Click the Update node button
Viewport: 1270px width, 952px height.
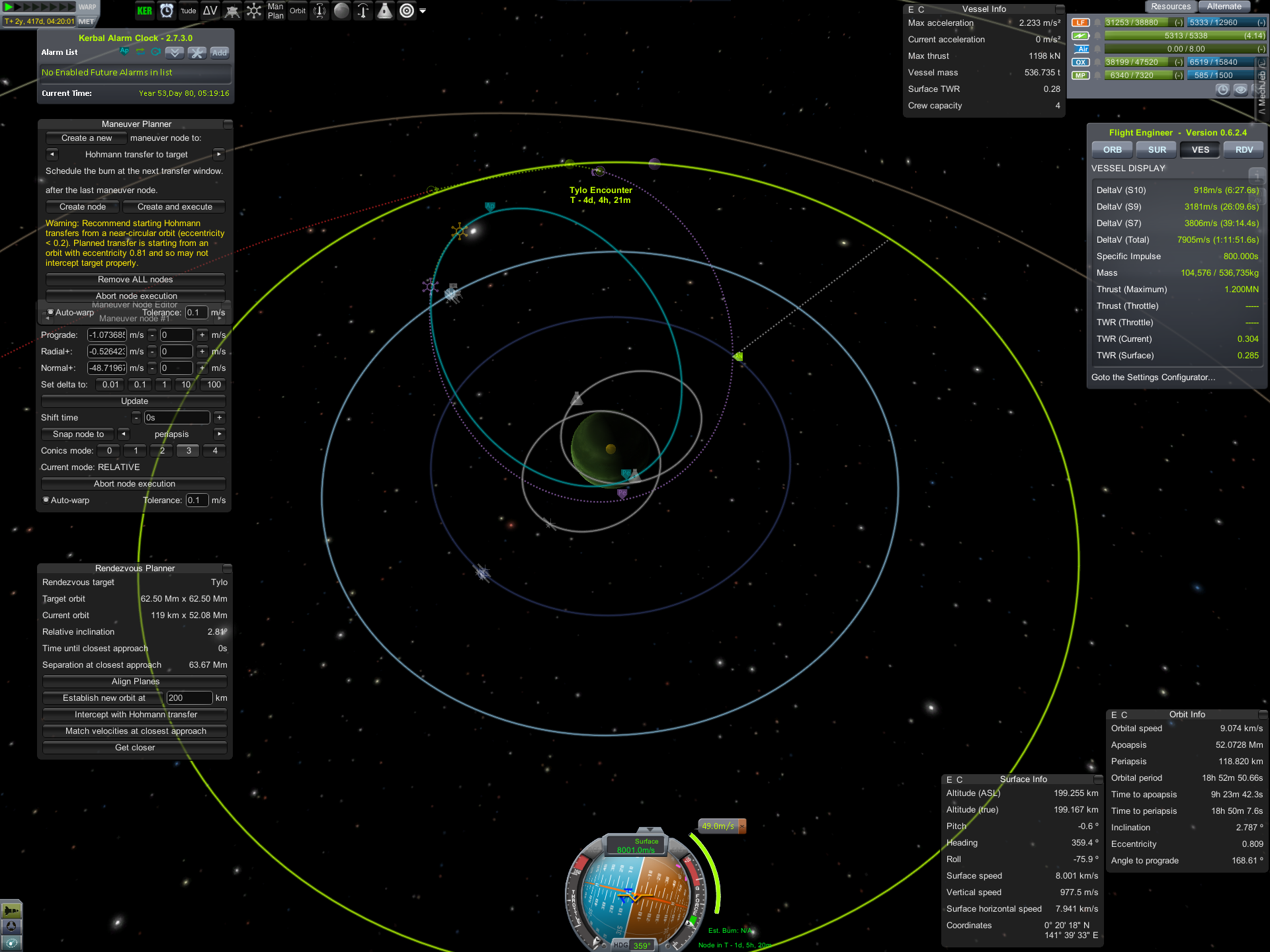(x=134, y=401)
